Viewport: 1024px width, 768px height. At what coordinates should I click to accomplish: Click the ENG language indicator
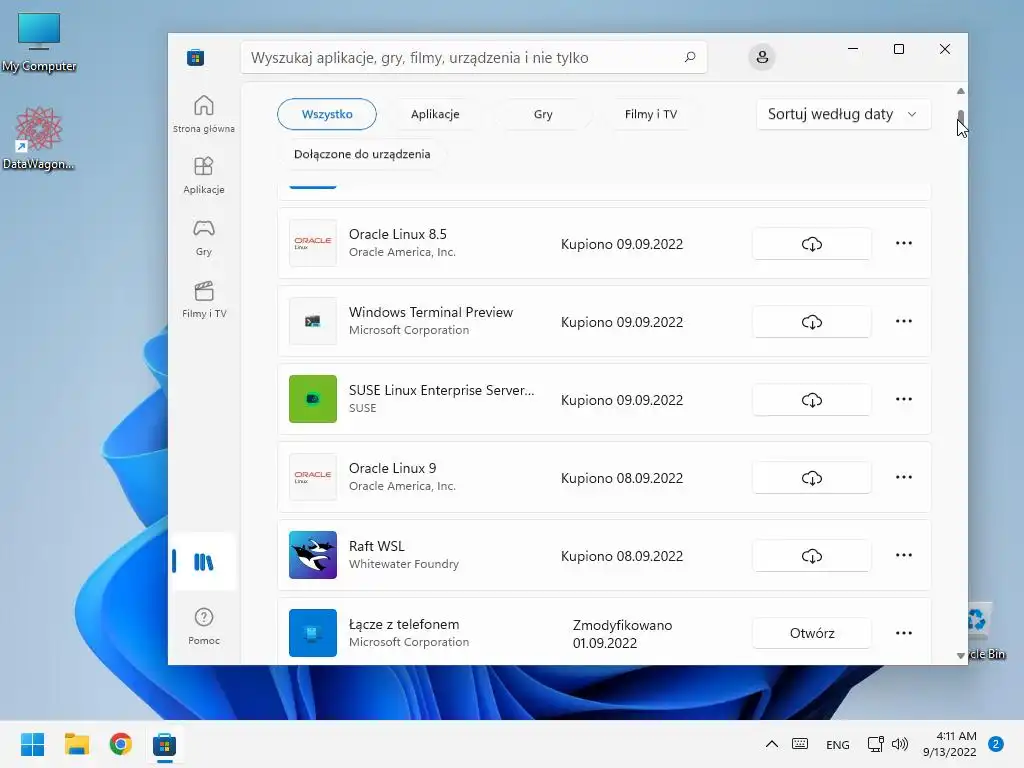[837, 744]
